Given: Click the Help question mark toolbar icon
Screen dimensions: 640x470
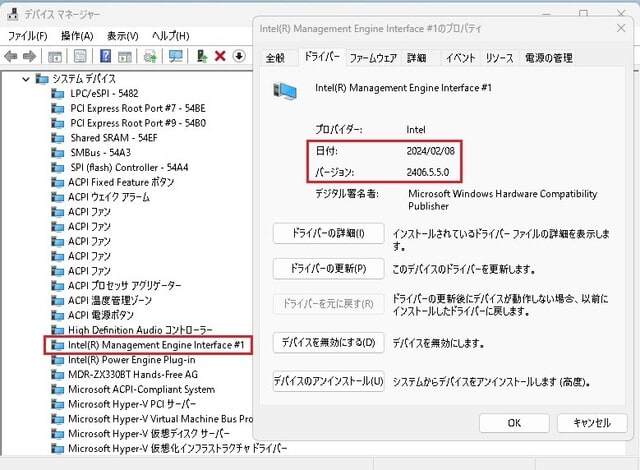Looking at the screenshot, I should coord(105,55).
